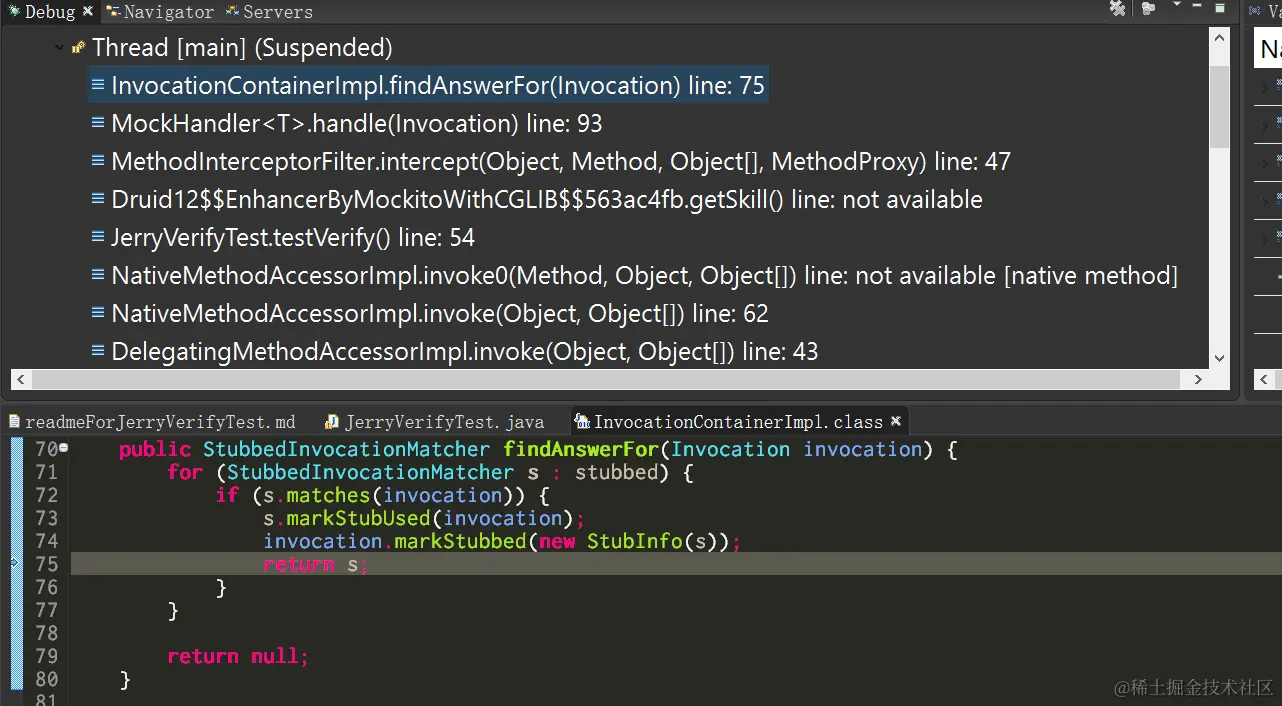1282x706 pixels.
Task: Click the Variables panel horizontal scroll left arrow
Action: [1263, 380]
